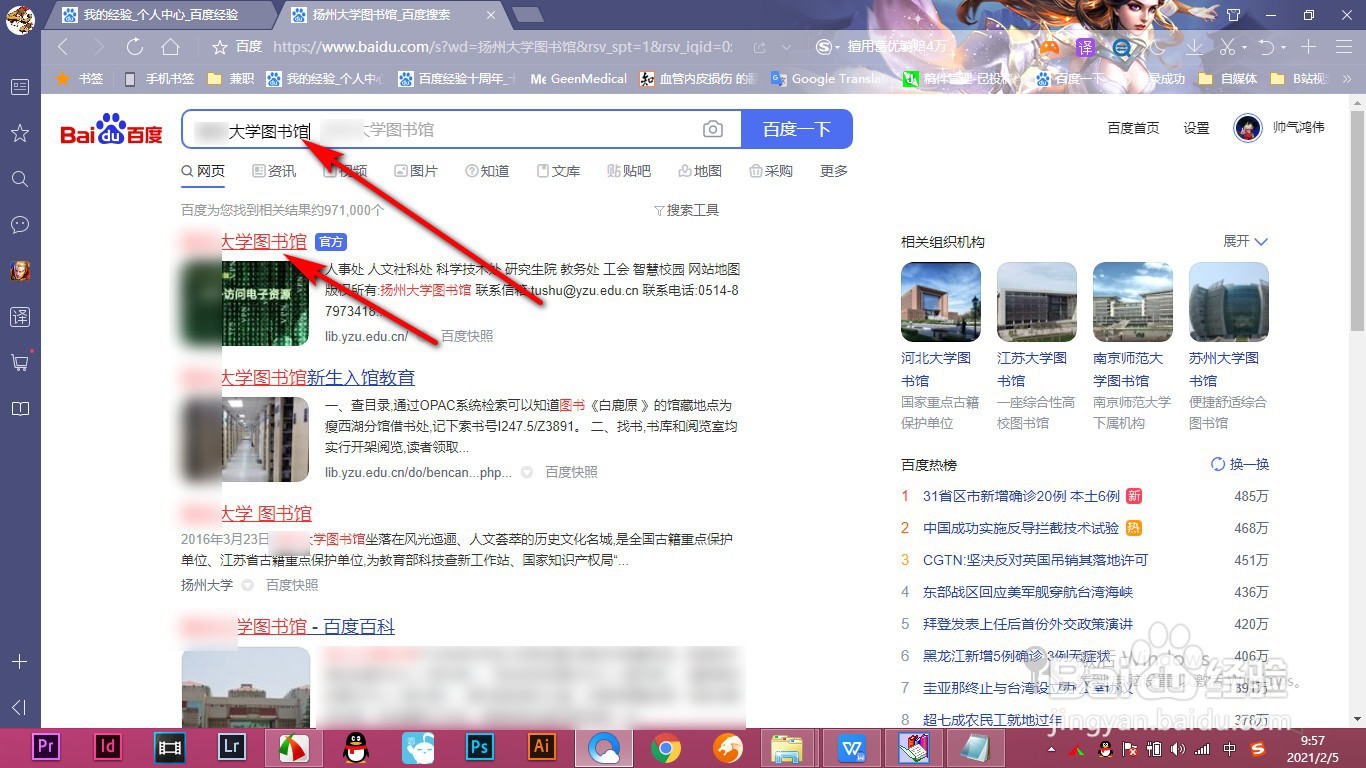Open hot topic 31省区市新增确诊20例
Image resolution: width=1366 pixels, height=768 pixels.
pyautogui.click(x=1021, y=496)
